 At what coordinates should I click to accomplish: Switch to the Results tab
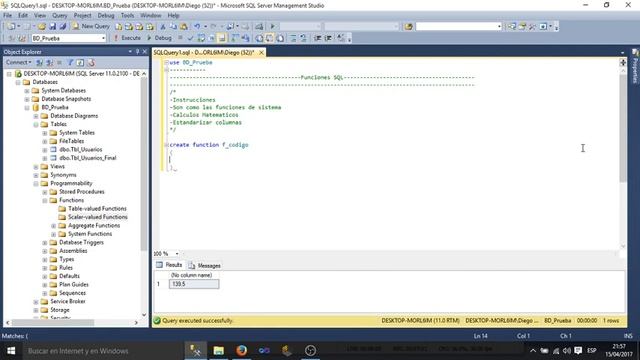point(169,265)
